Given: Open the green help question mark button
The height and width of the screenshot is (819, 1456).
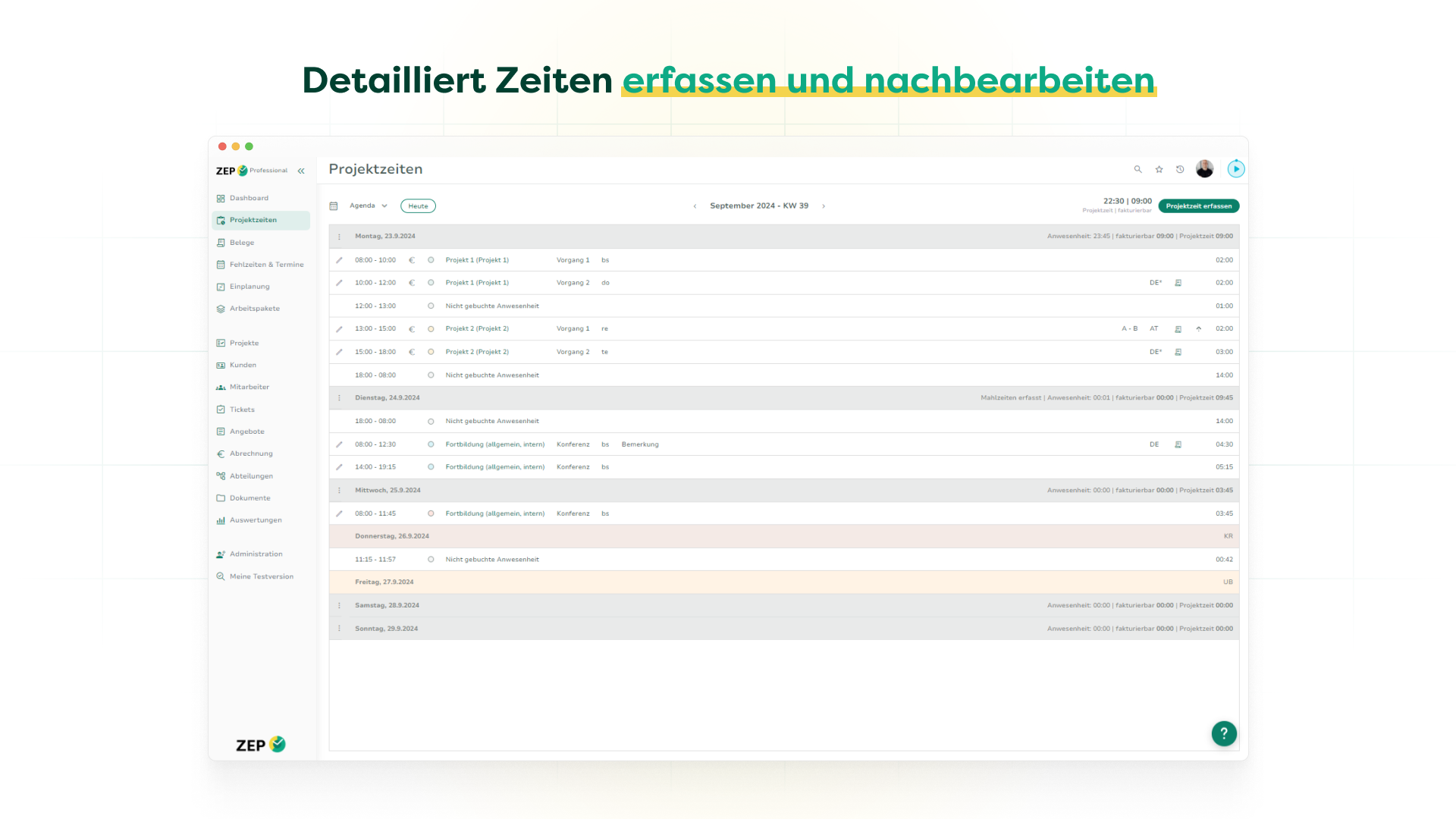Looking at the screenshot, I should [x=1223, y=733].
